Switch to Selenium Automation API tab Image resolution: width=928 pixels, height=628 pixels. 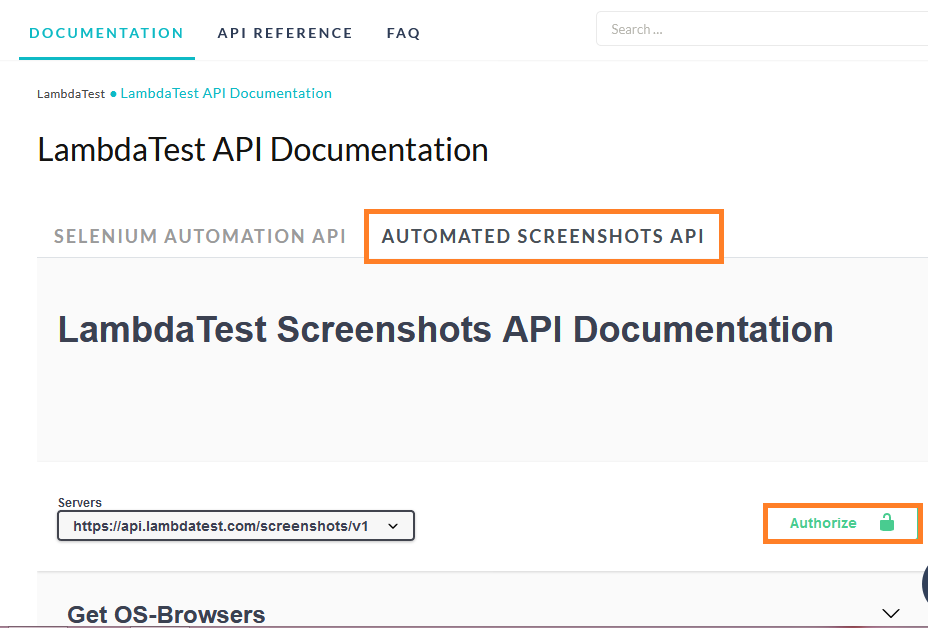tap(200, 236)
